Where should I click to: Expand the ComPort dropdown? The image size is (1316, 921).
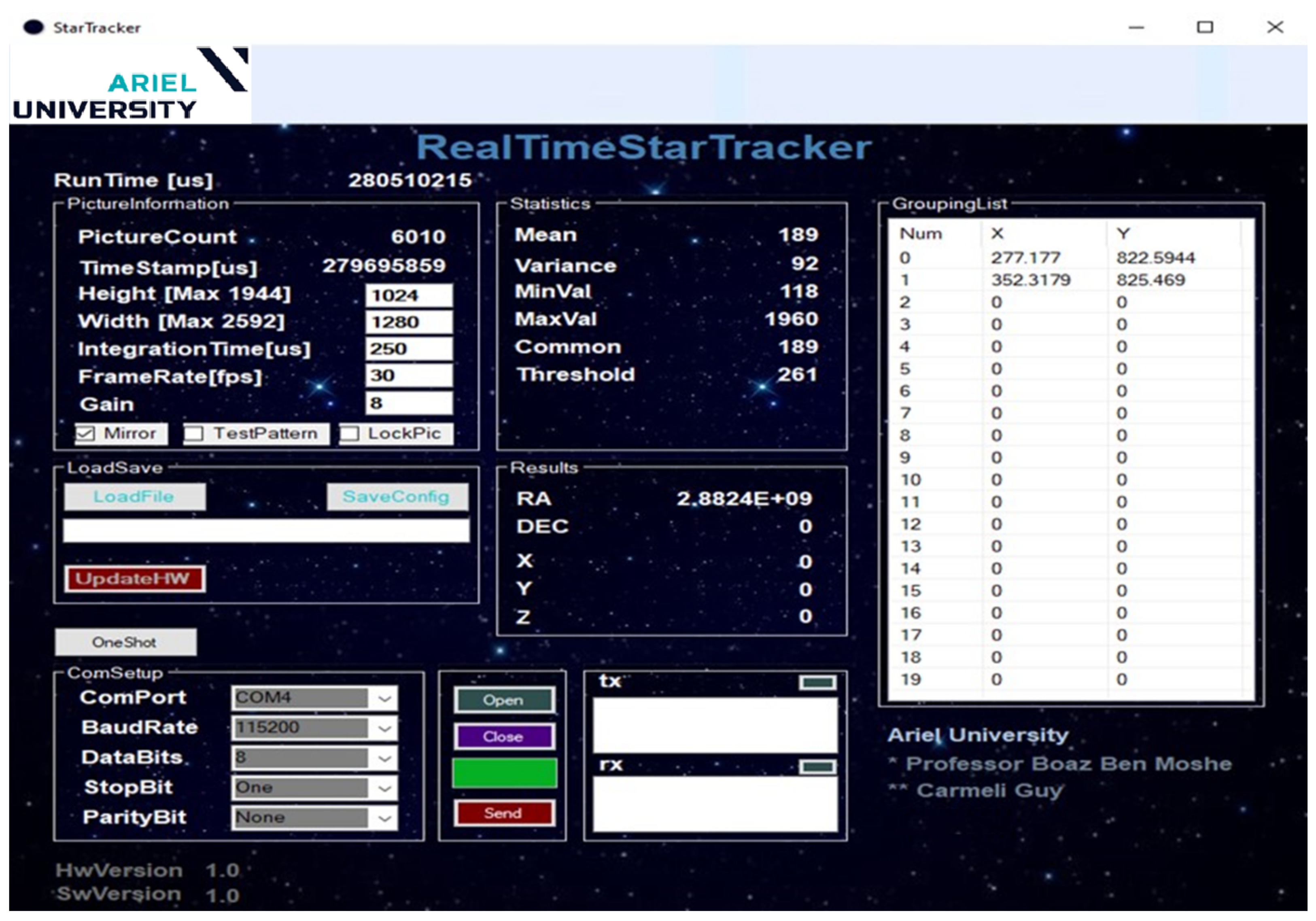point(384,698)
